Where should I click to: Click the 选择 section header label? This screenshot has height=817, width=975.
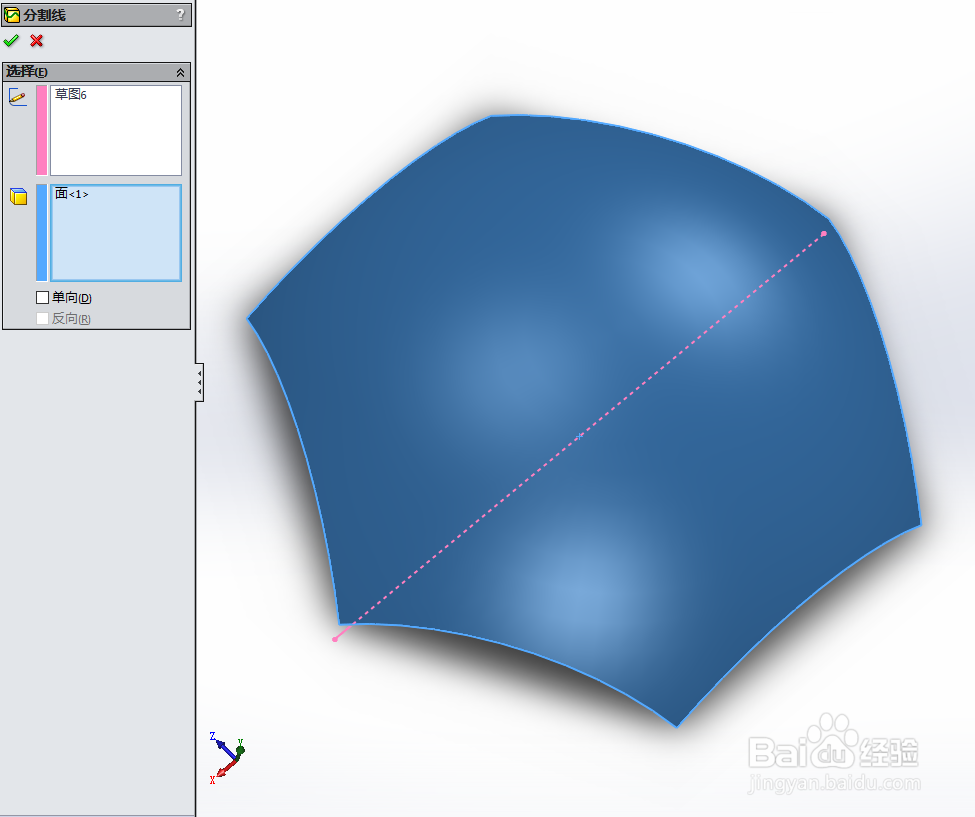click(x=27, y=72)
